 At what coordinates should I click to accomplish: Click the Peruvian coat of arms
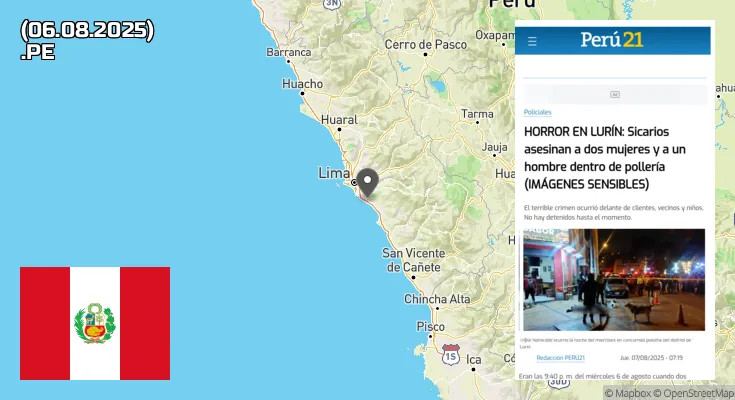click(x=95, y=323)
